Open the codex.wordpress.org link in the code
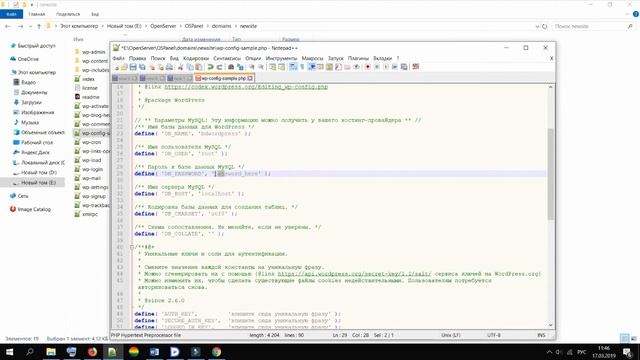The width and height of the screenshot is (640, 360). (x=246, y=87)
